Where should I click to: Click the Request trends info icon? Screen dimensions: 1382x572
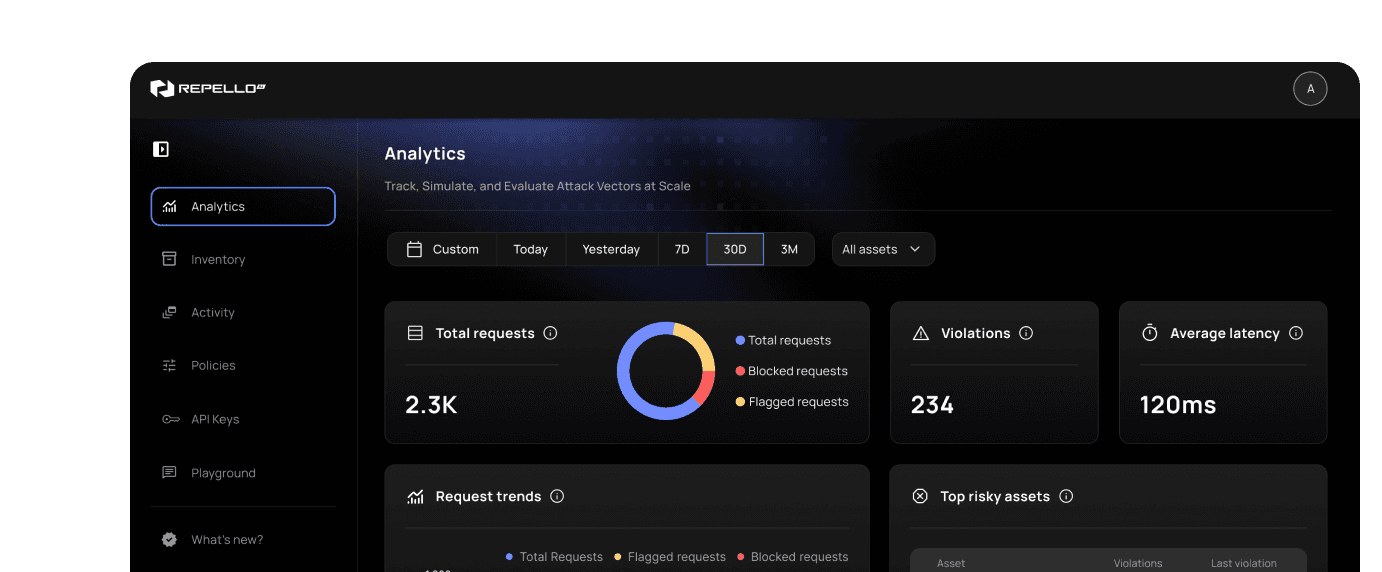coord(557,497)
